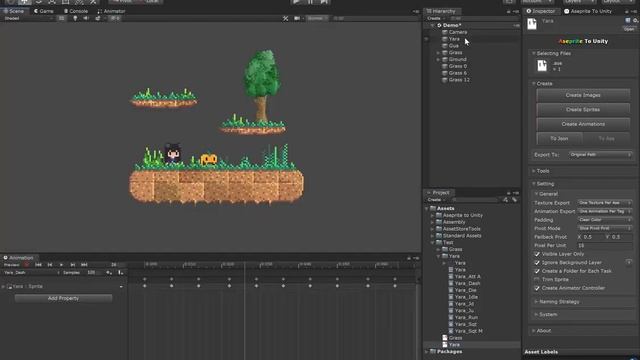Select the .ase file icon under Selecting Files
Screen dimensions: 640x360
tap(542, 65)
